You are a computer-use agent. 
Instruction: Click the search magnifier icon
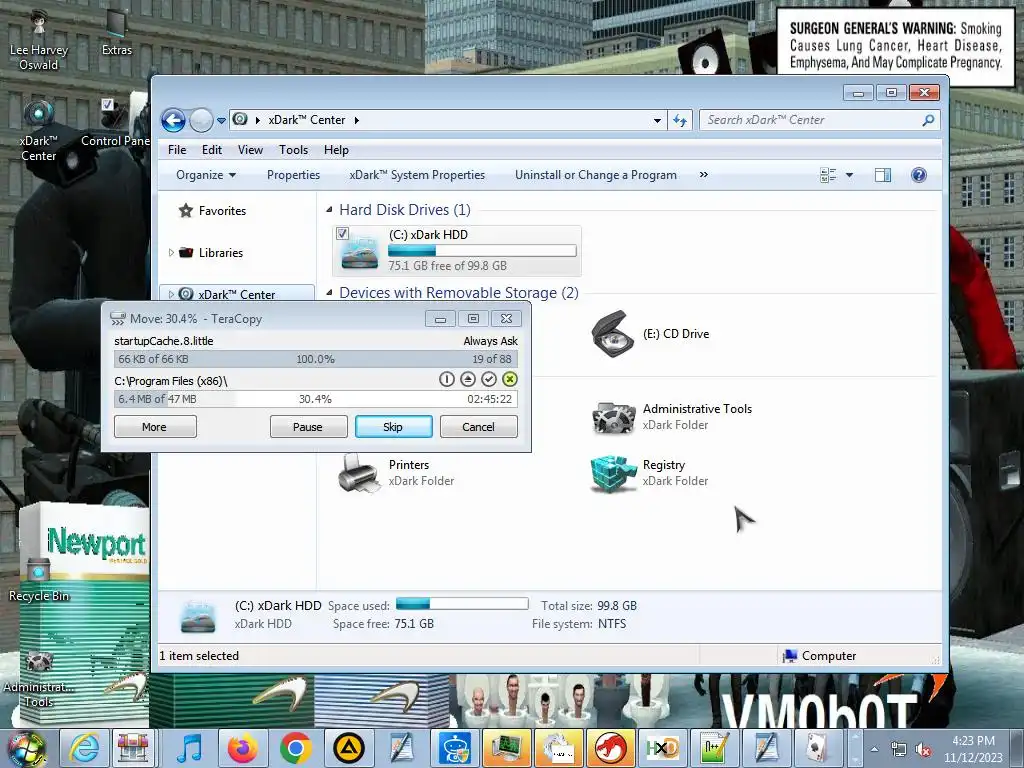coord(928,120)
